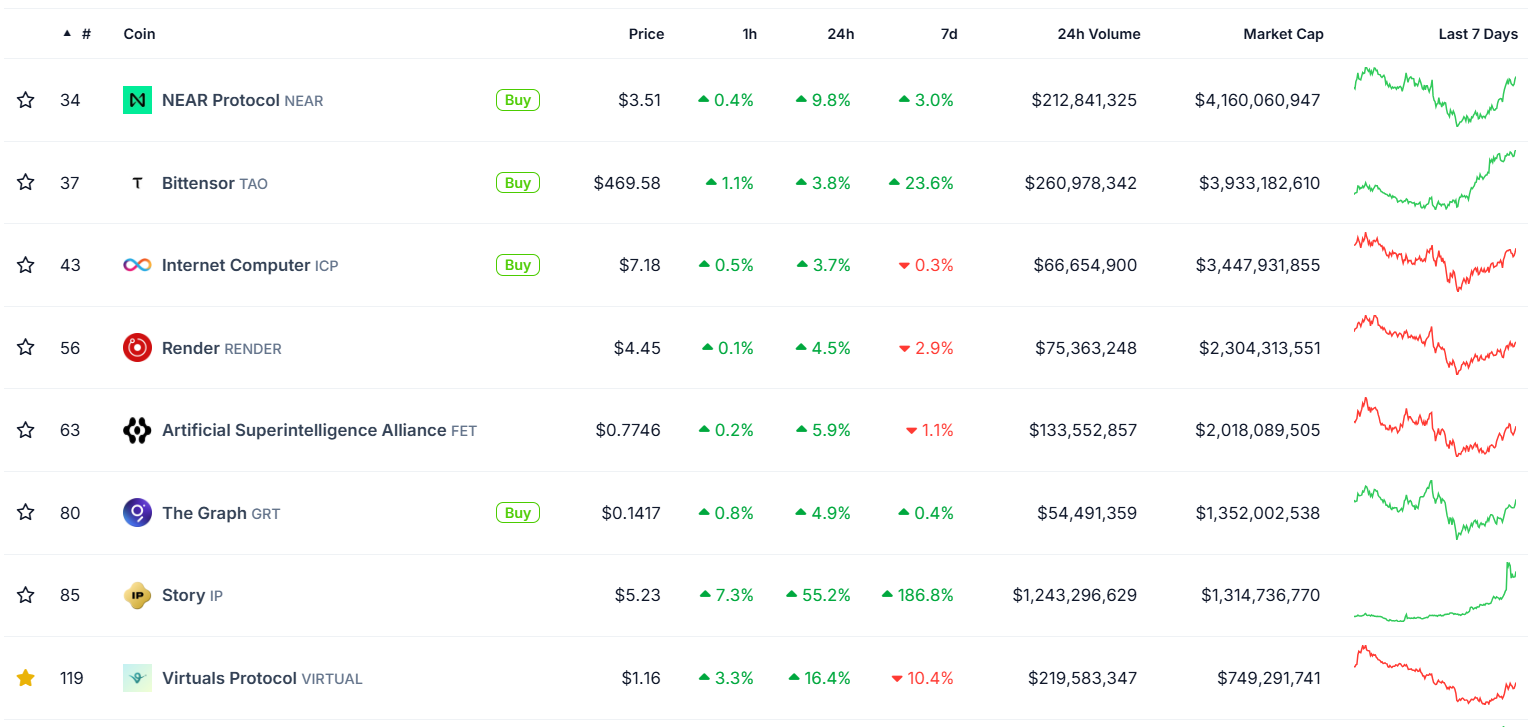Click The Graph price $0.1417
1536x727 pixels.
(631, 513)
